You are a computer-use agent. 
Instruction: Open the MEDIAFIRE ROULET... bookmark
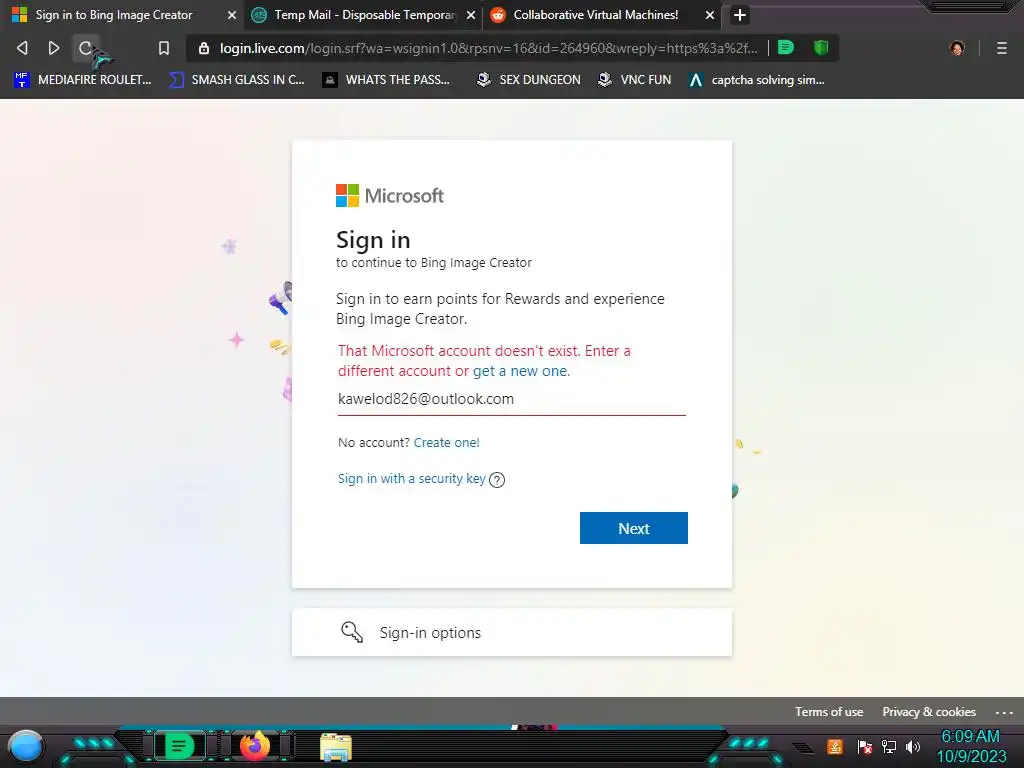tap(82, 80)
